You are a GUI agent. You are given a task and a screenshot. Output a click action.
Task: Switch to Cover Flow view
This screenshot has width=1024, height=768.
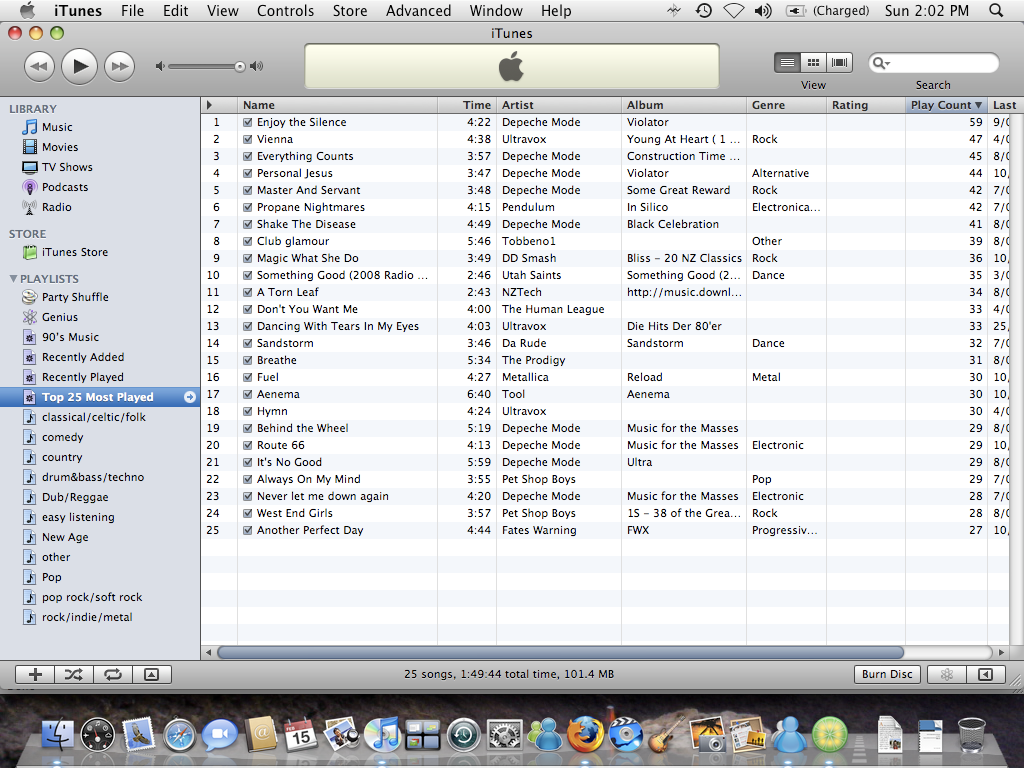tap(839, 63)
